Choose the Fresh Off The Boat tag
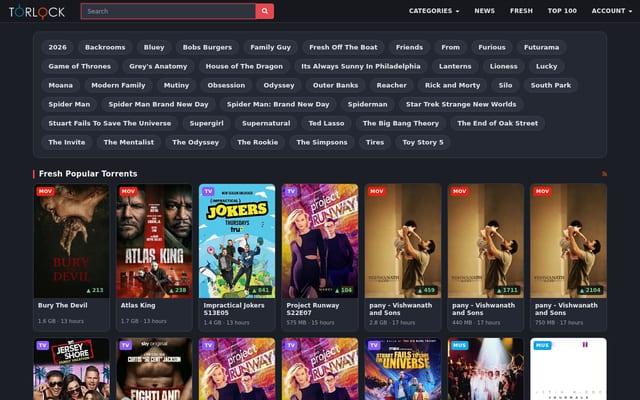Screen dimensions: 640x400 [x=343, y=47]
